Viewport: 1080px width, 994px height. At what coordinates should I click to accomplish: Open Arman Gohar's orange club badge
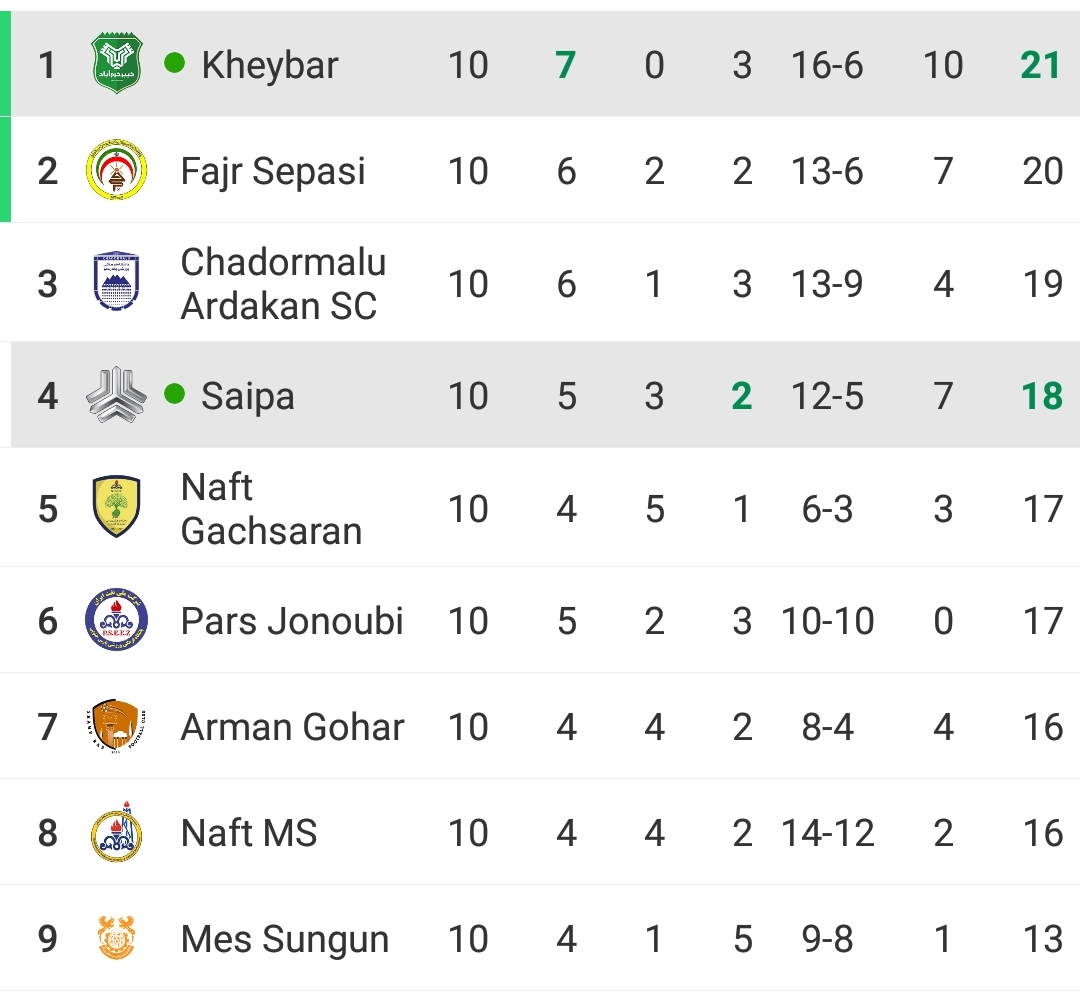pyautogui.click(x=116, y=726)
